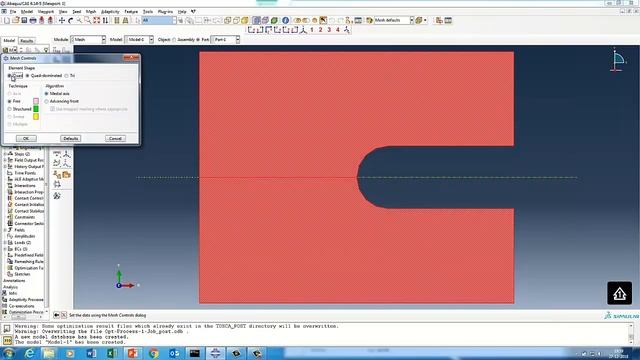640x360 pixels.
Task: Open the Mesh menu
Action: [91, 12]
